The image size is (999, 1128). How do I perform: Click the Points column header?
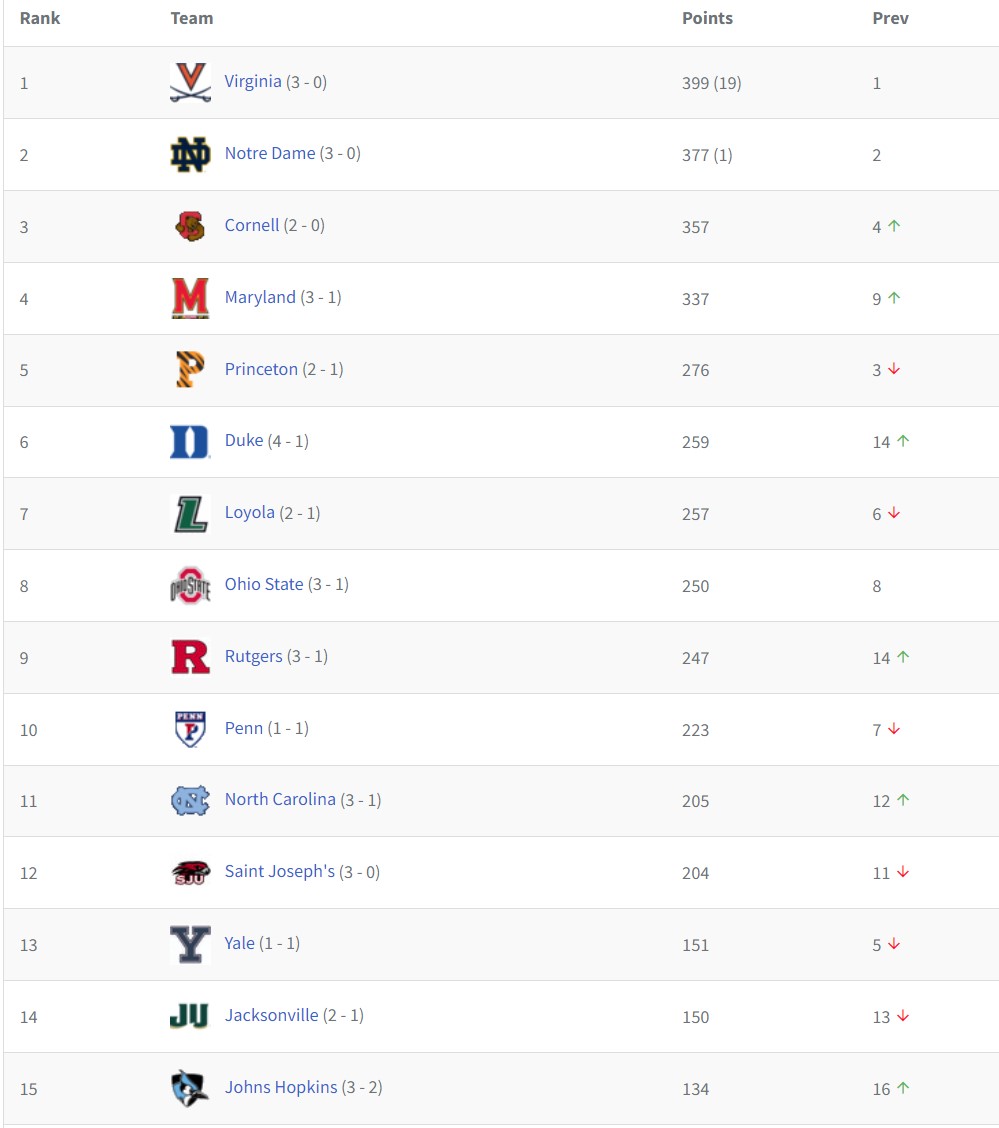click(707, 18)
